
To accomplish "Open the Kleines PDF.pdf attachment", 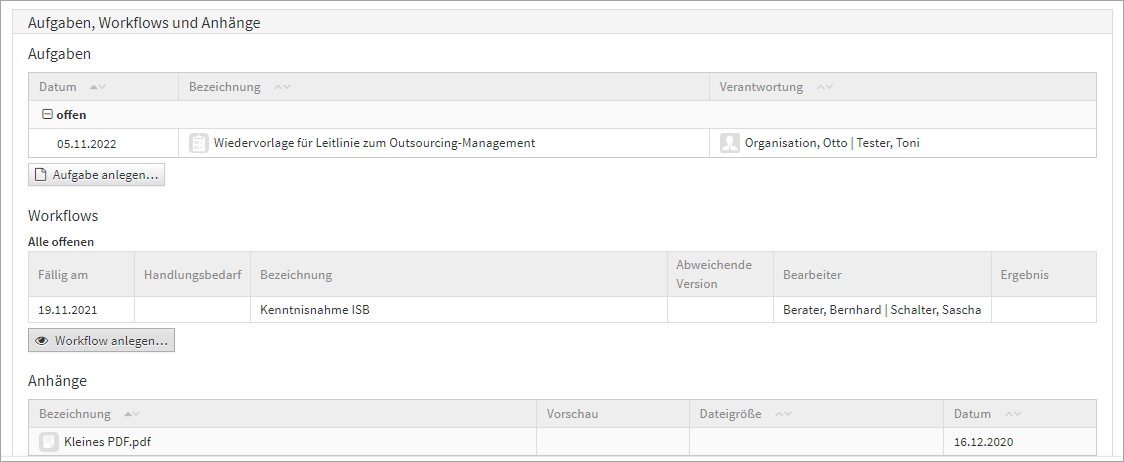I will coord(108,441).
